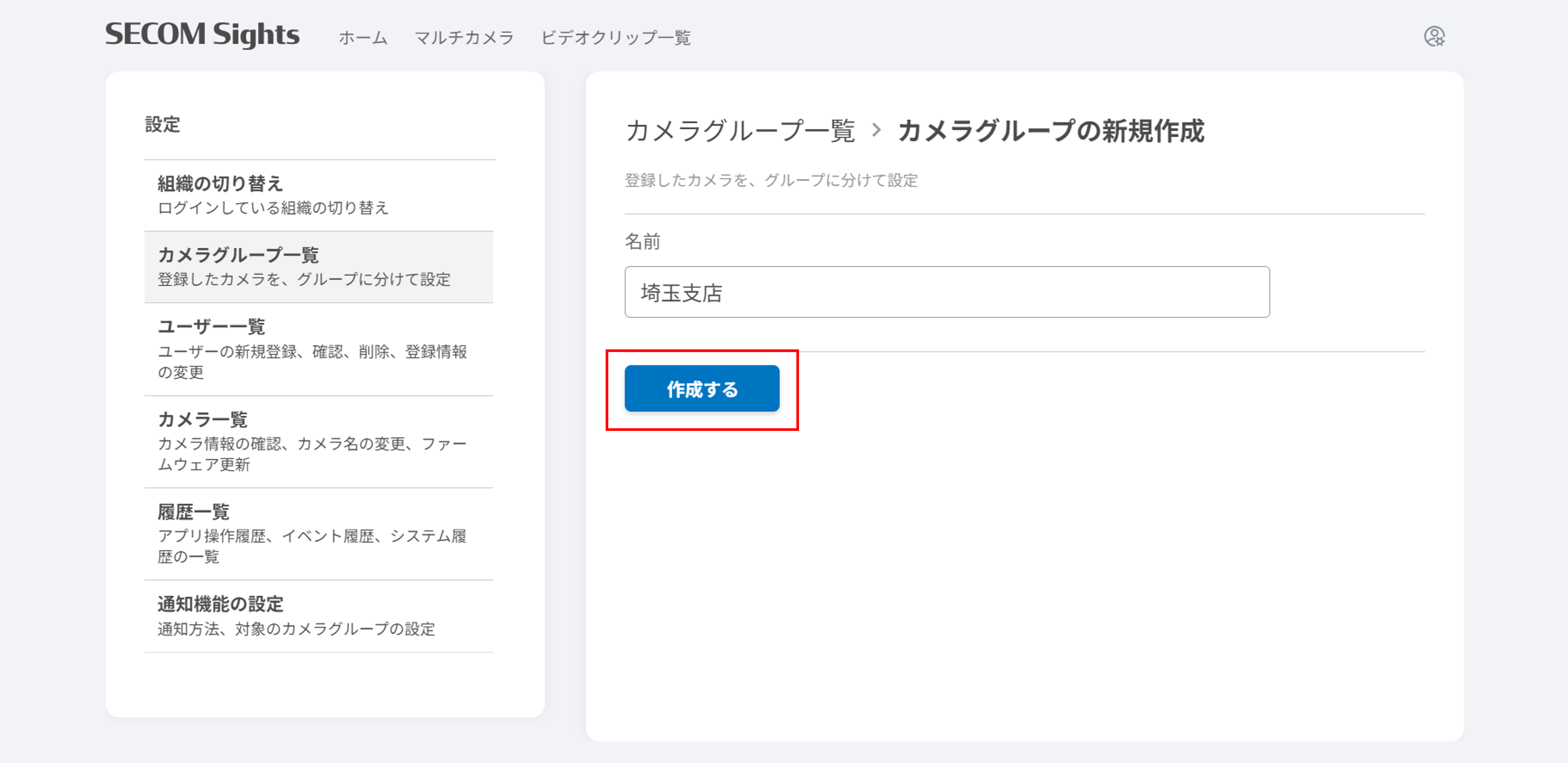Viewport: 1568px width, 763px height.
Task: Open ユーザー一覧 in settings sidebar
Action: 319,349
